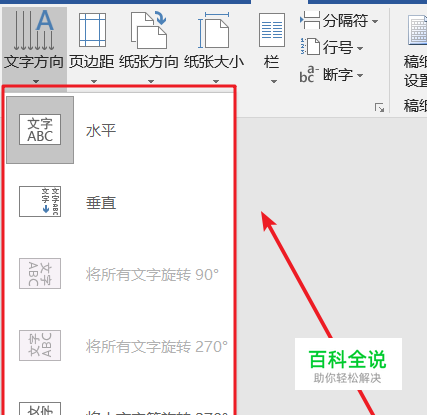
Task: Click the 页边距 button label
Action: point(92,62)
